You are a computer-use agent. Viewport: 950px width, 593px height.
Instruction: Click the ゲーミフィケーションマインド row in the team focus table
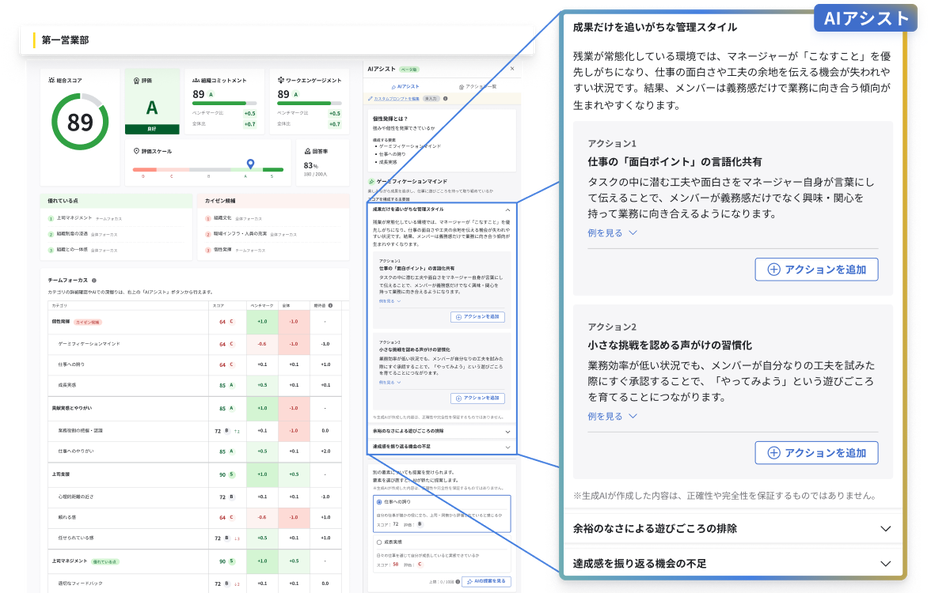coord(194,343)
